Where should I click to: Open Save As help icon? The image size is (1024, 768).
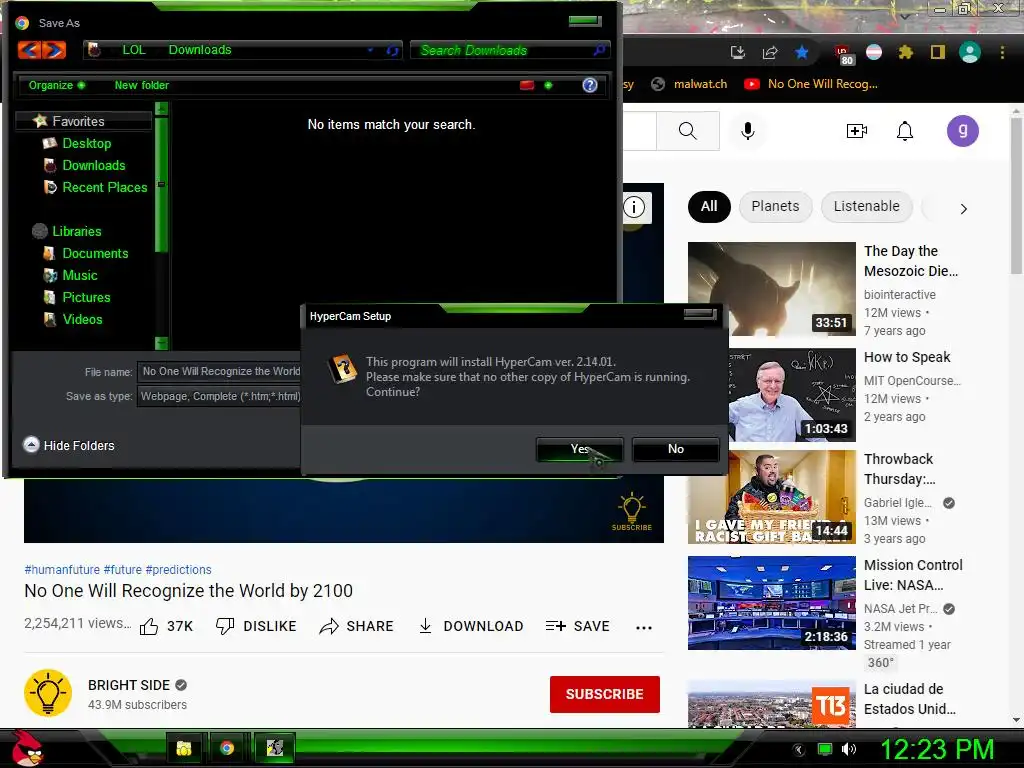click(590, 85)
